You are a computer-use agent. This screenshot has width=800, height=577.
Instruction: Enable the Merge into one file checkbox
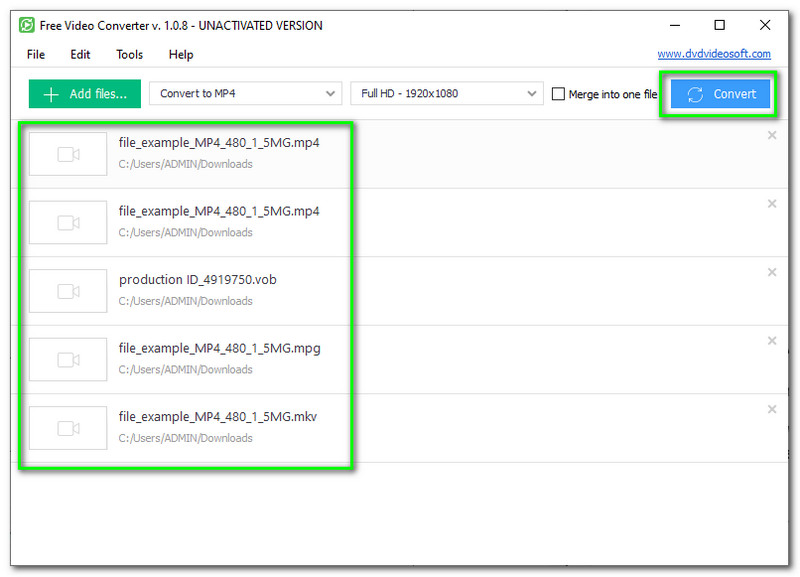coord(559,94)
